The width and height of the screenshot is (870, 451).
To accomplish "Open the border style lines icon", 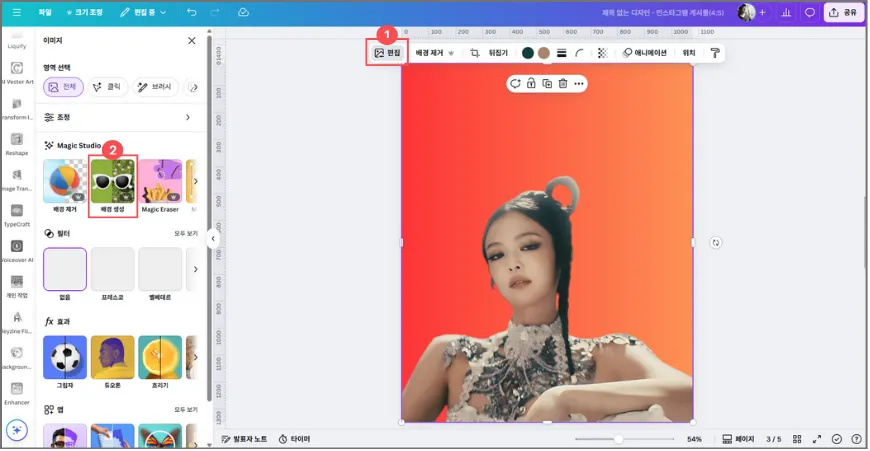I will [x=562, y=53].
